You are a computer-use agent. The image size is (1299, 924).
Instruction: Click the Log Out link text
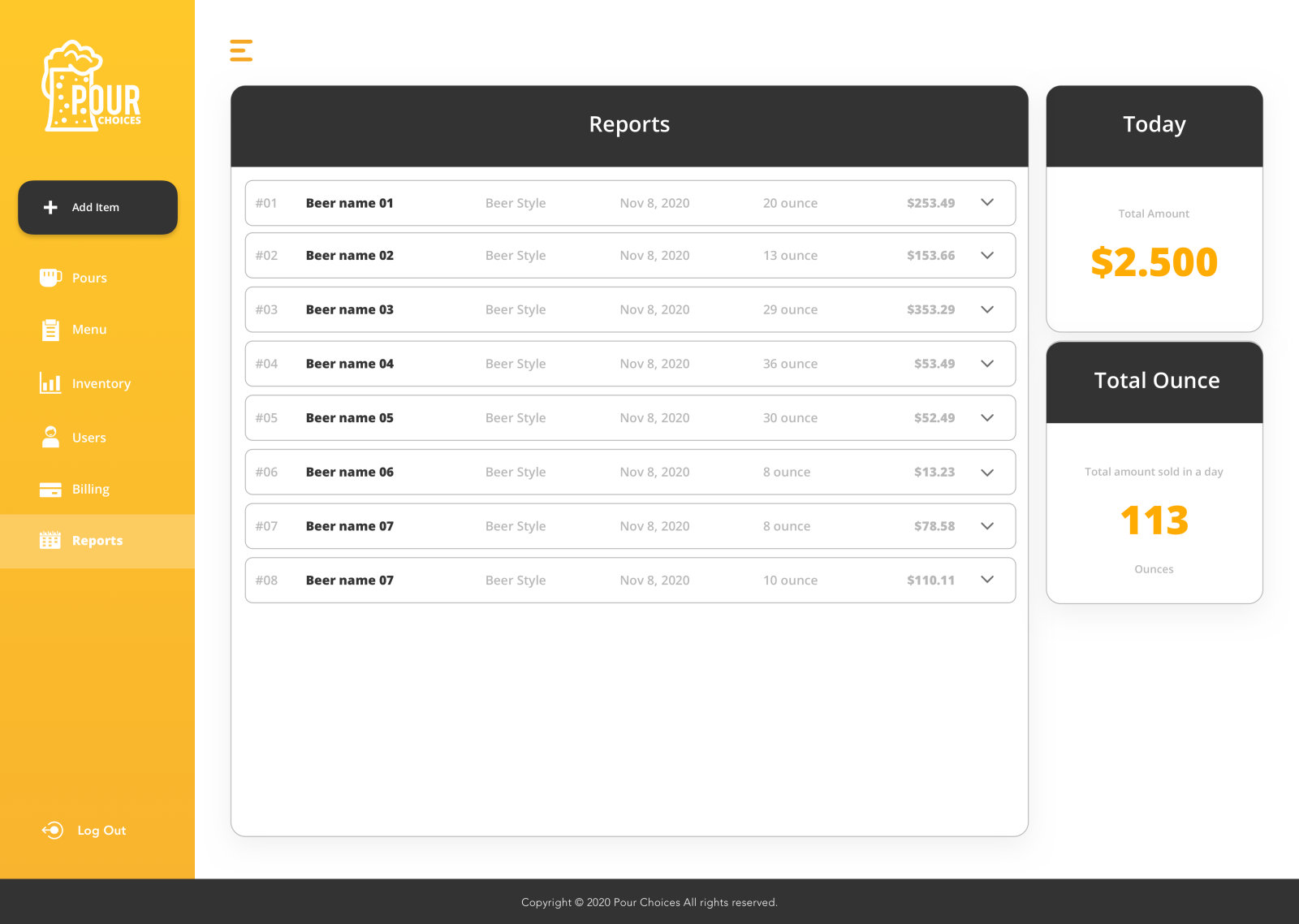click(x=101, y=830)
